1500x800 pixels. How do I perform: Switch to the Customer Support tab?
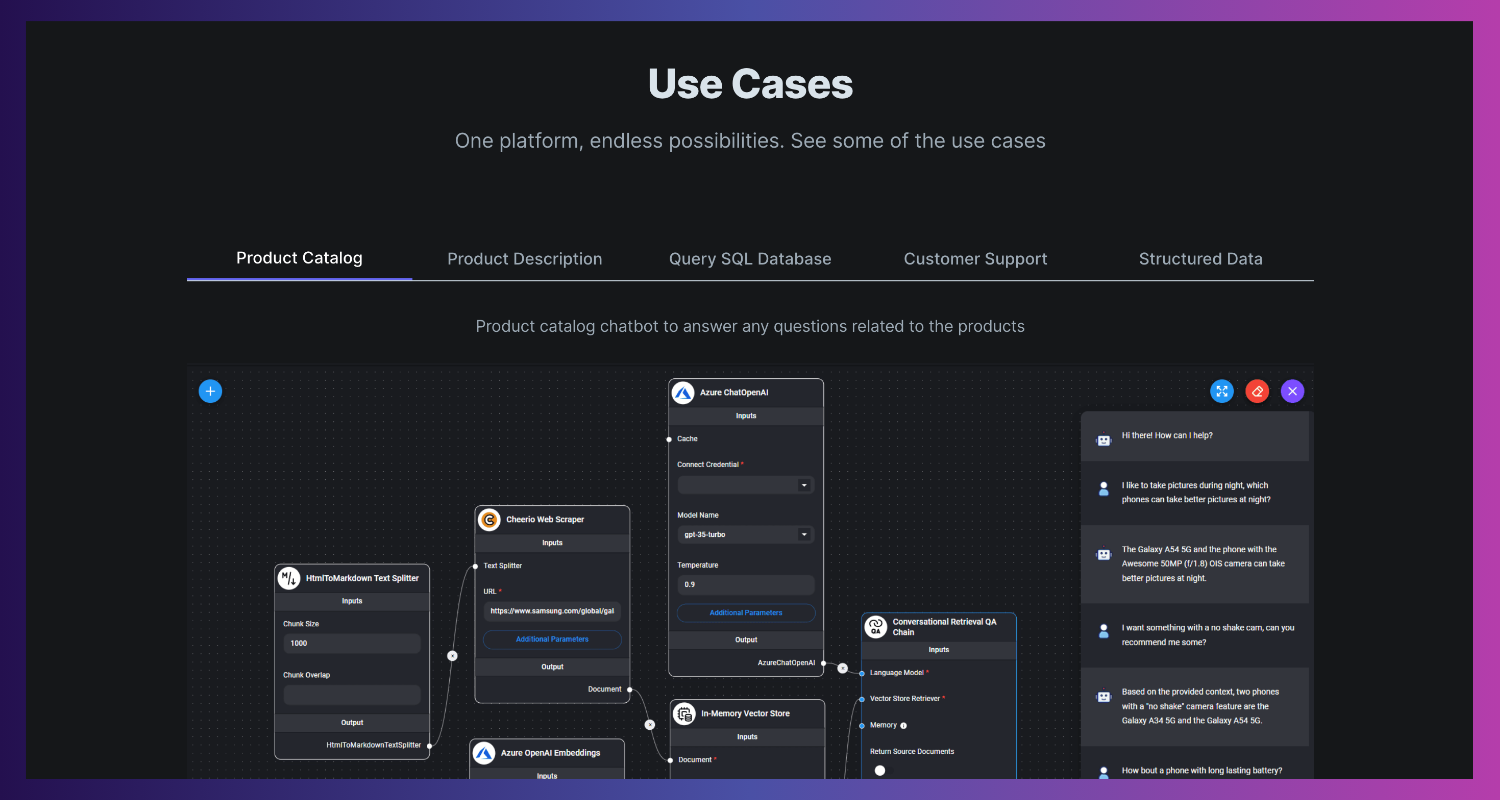[x=975, y=258]
